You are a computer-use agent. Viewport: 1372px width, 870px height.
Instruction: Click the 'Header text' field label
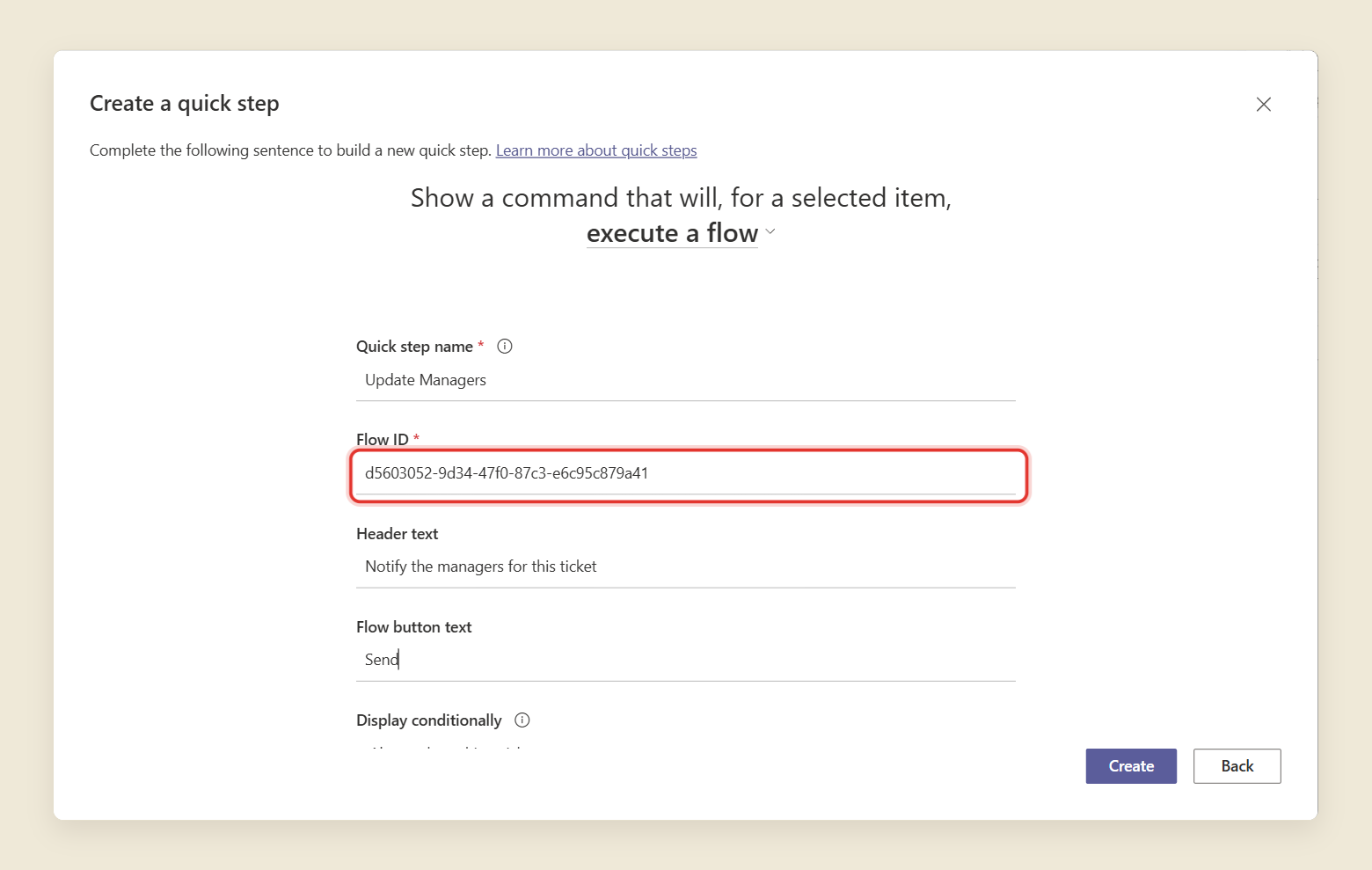[398, 534]
